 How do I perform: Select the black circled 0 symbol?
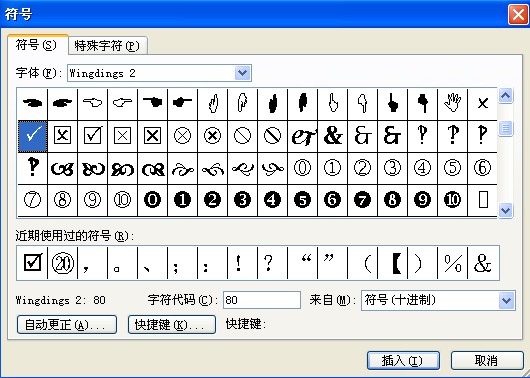click(152, 200)
